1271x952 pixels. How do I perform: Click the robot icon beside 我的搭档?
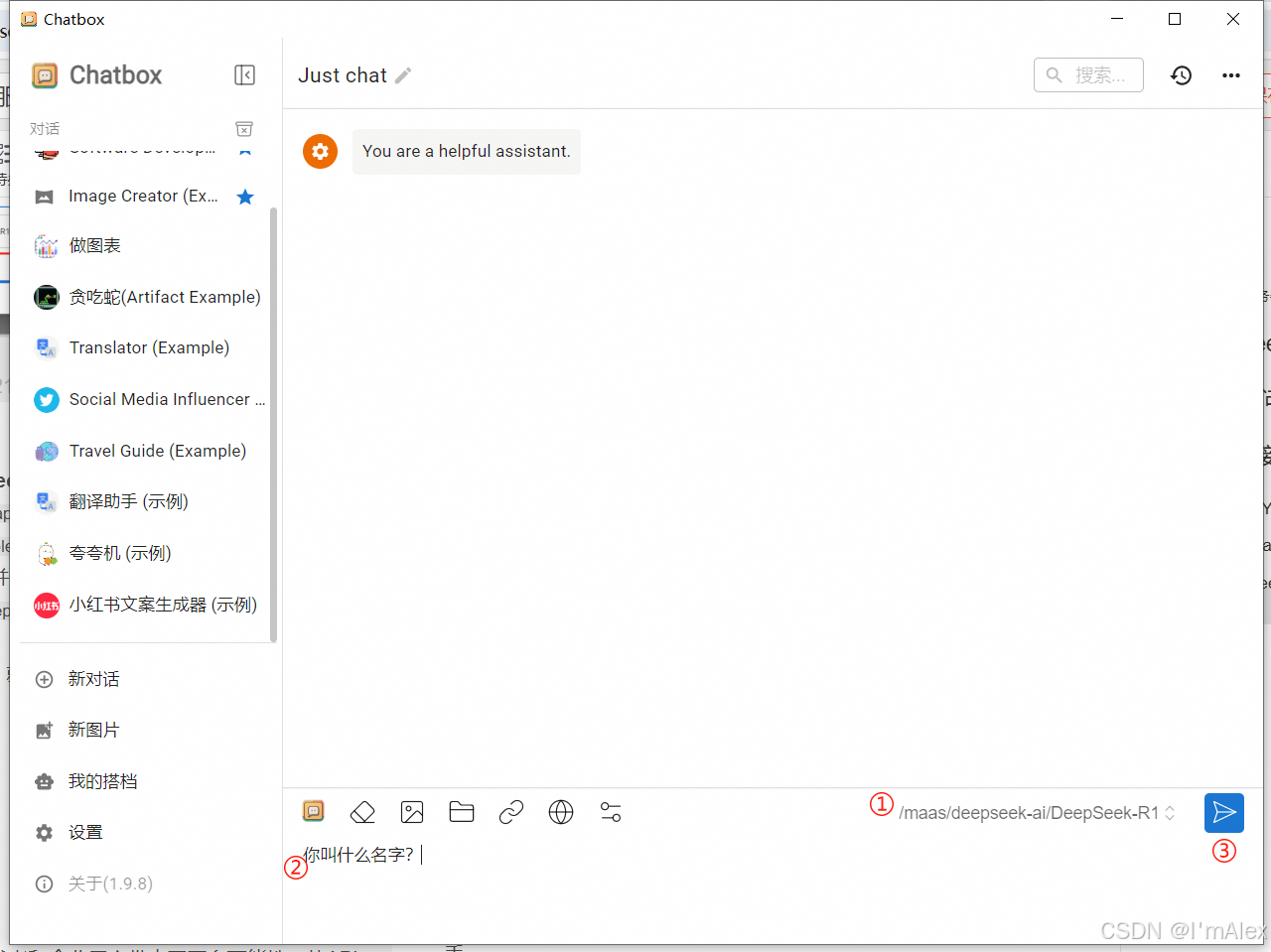(44, 781)
